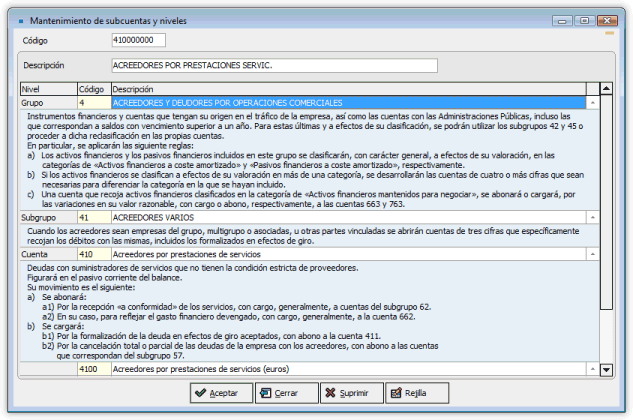Select the Grupo code cell showing 4
The width and height of the screenshot is (633, 420).
(x=93, y=102)
